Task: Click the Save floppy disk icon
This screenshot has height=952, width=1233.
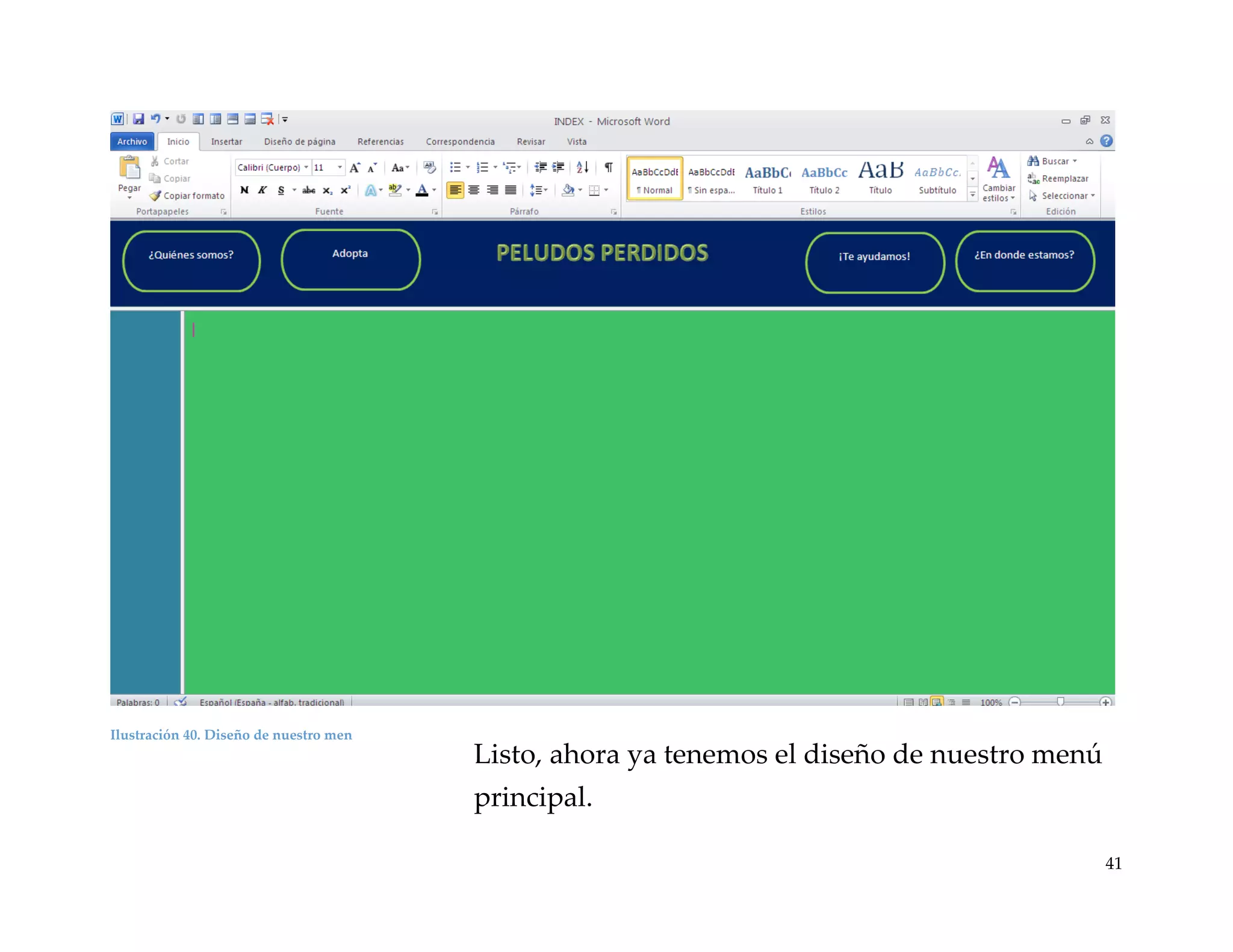Action: tap(138, 119)
